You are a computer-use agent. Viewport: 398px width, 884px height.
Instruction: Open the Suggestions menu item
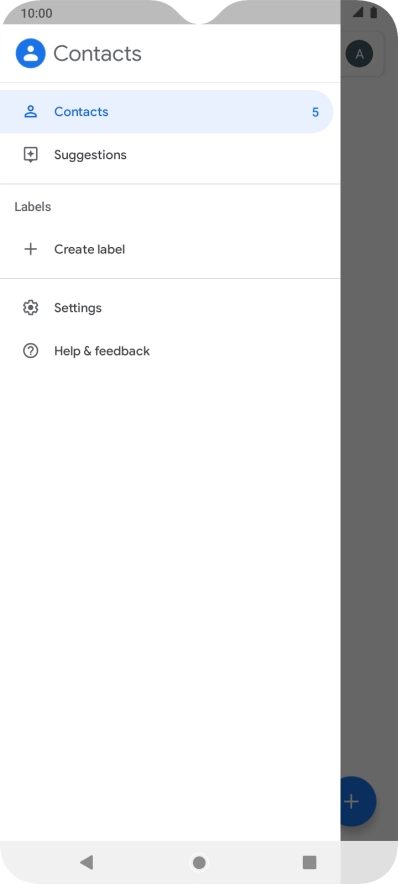(x=170, y=154)
